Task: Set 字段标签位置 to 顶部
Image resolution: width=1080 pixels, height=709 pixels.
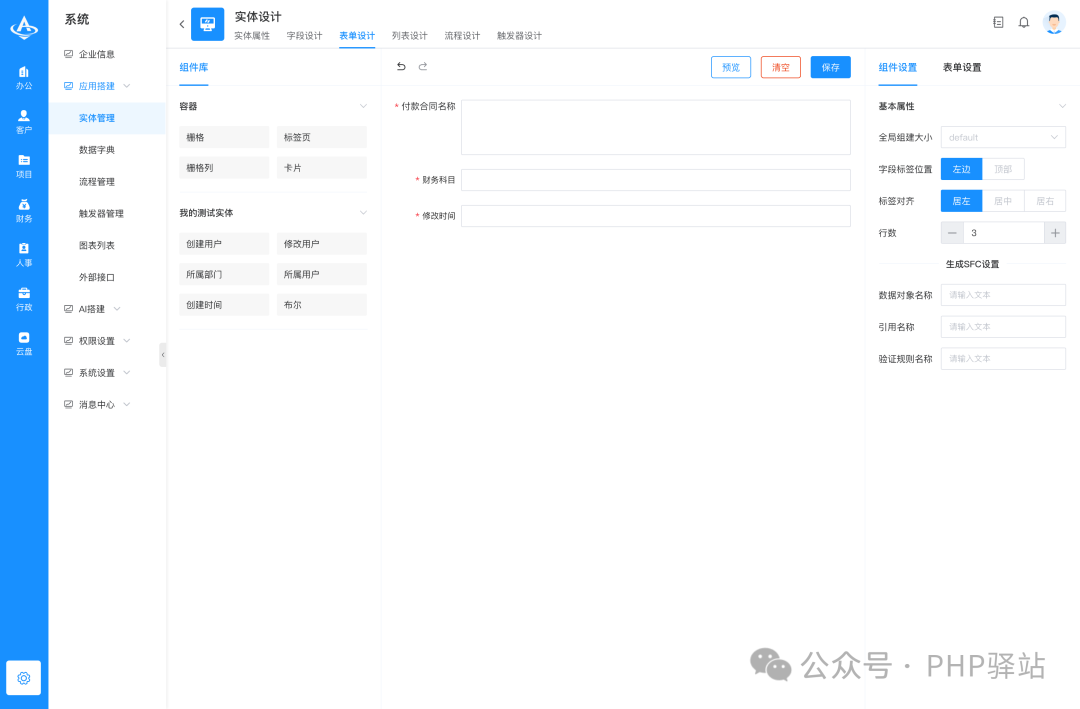Action: point(1003,169)
